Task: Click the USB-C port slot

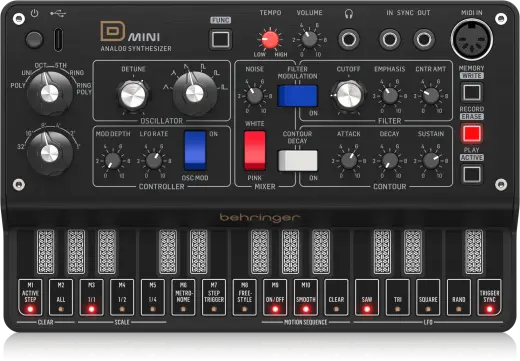Action: [58, 40]
